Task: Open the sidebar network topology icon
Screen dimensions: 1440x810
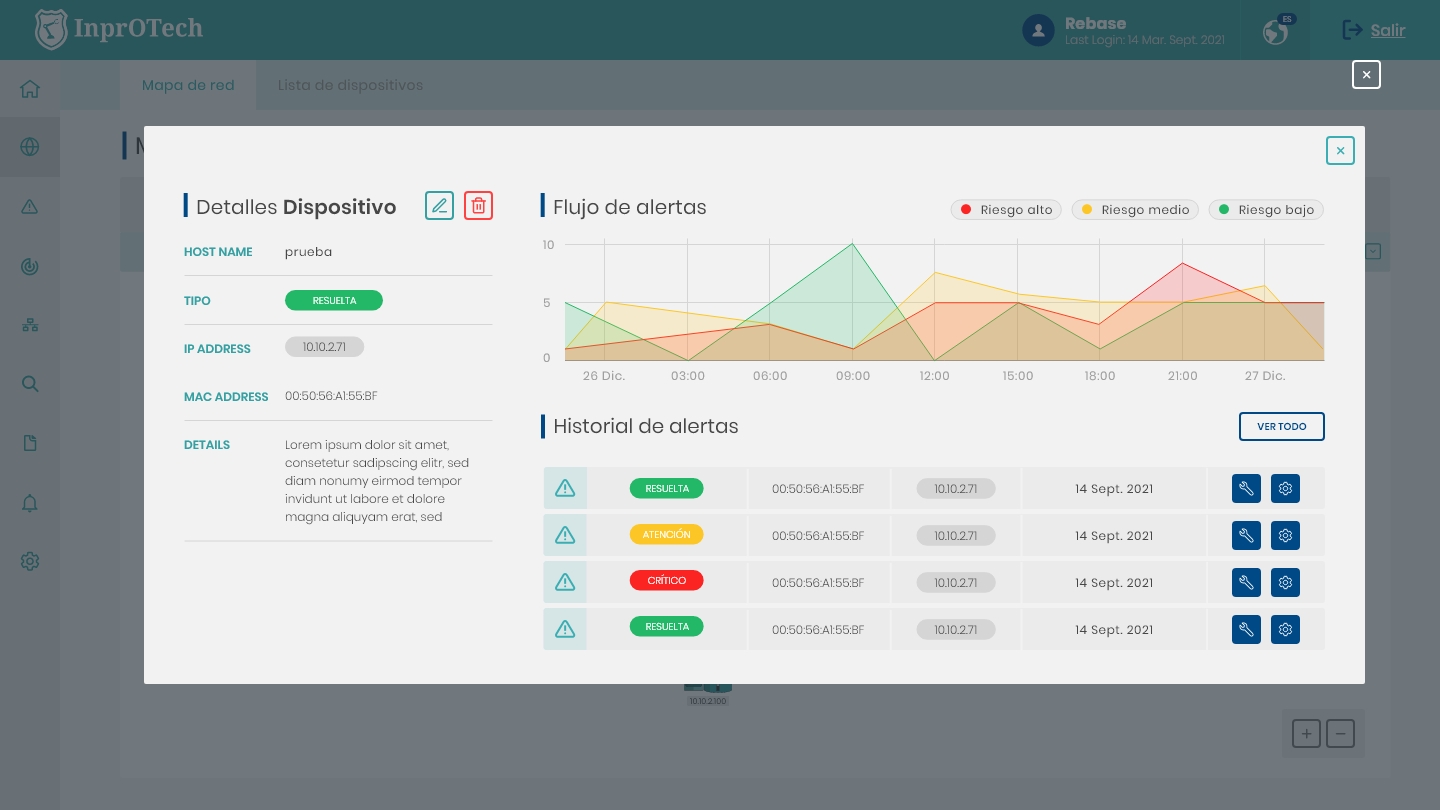Action: point(30,325)
